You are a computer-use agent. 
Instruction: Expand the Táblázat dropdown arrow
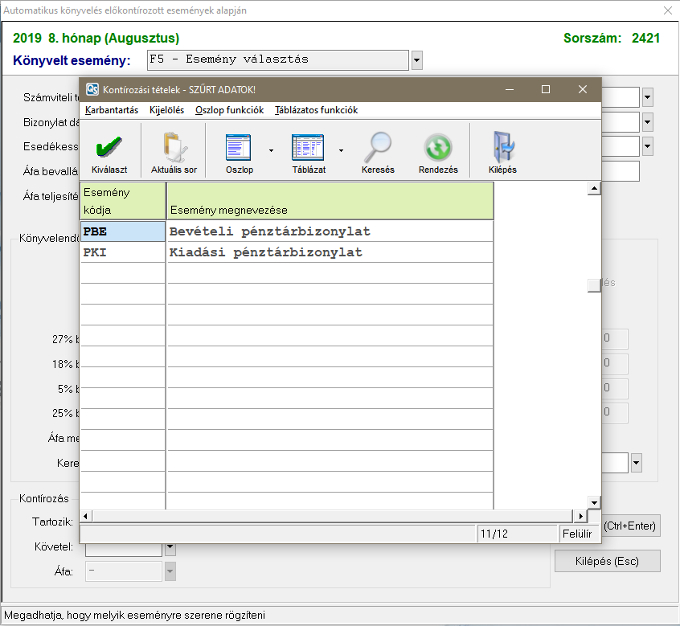341,150
